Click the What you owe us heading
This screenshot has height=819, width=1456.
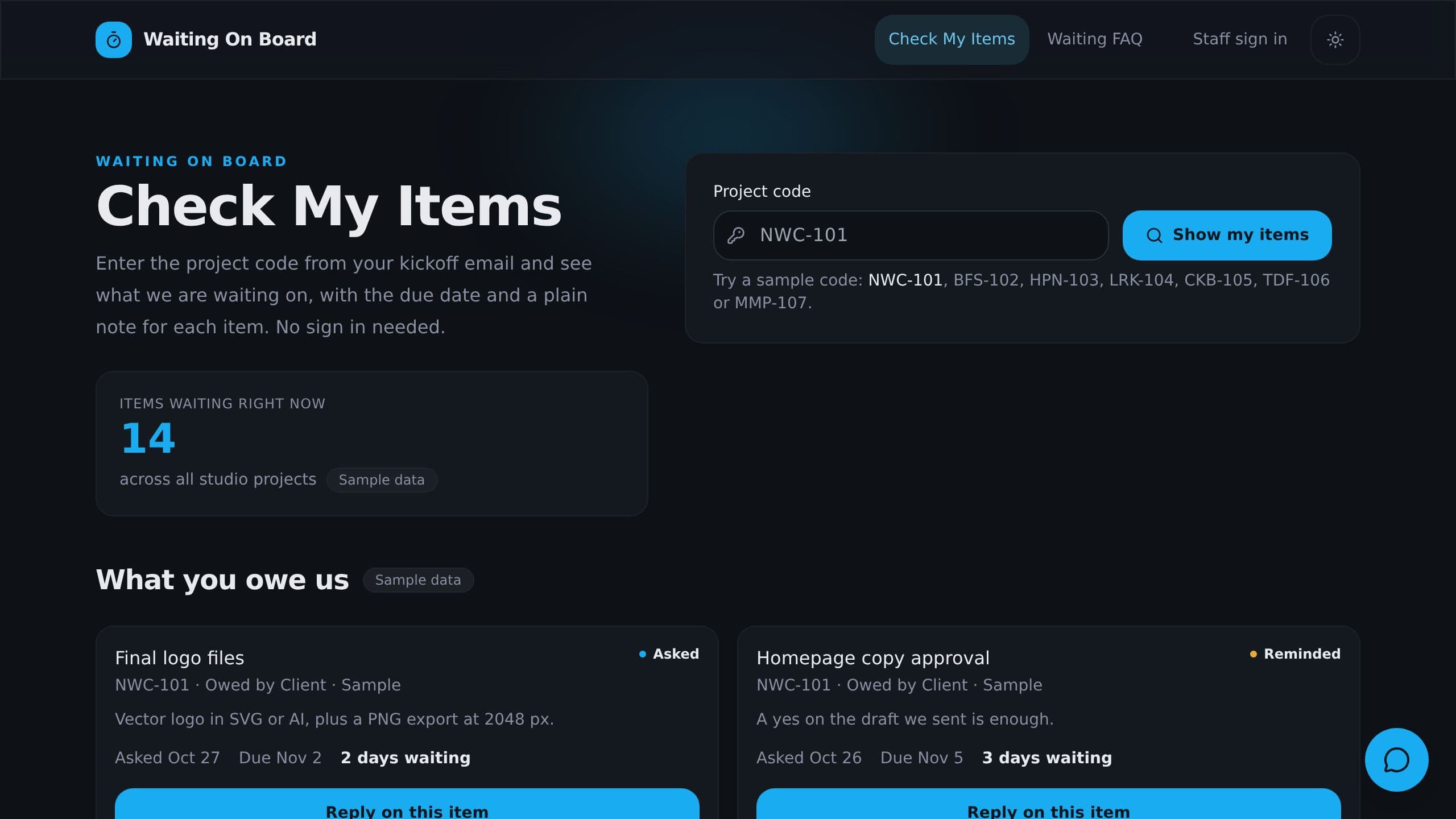(222, 580)
